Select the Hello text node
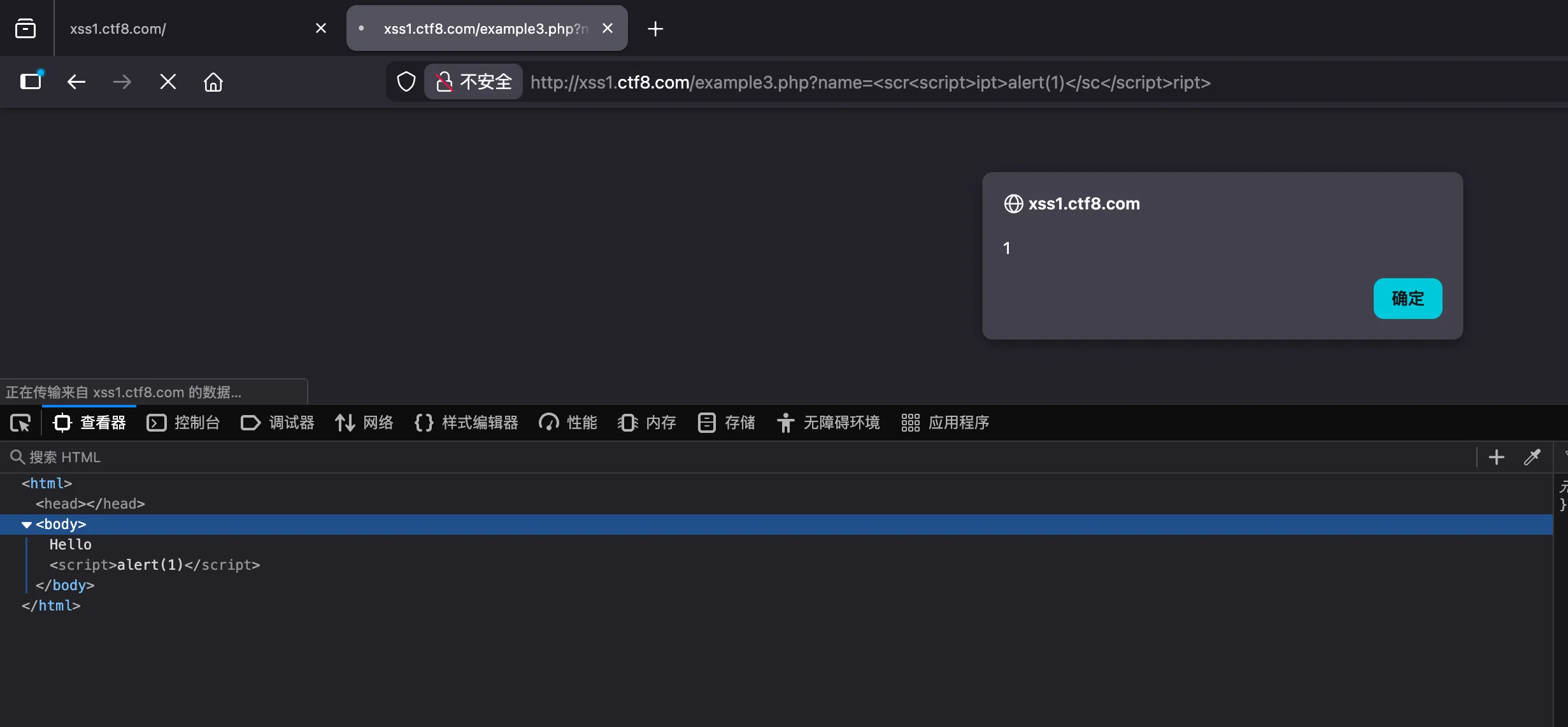Image resolution: width=1568 pixels, height=727 pixels. tap(71, 545)
